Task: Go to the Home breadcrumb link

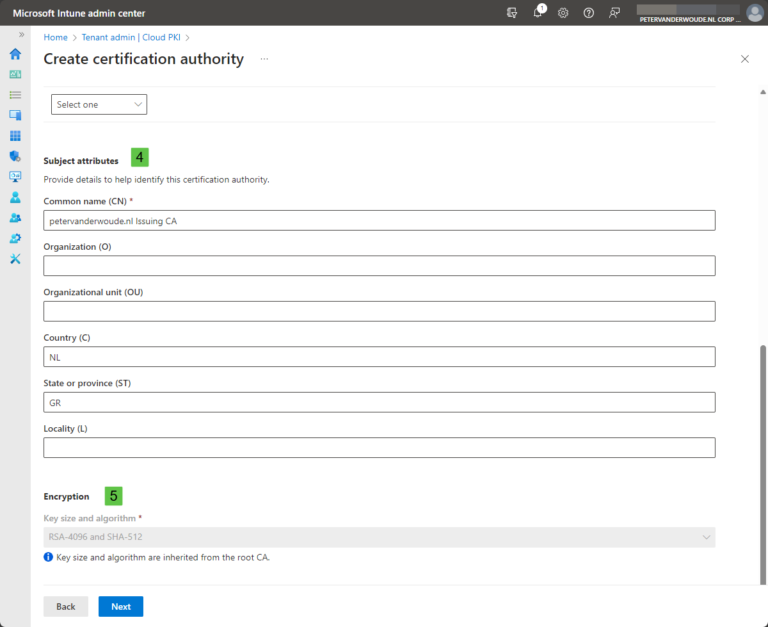Action: [55, 37]
